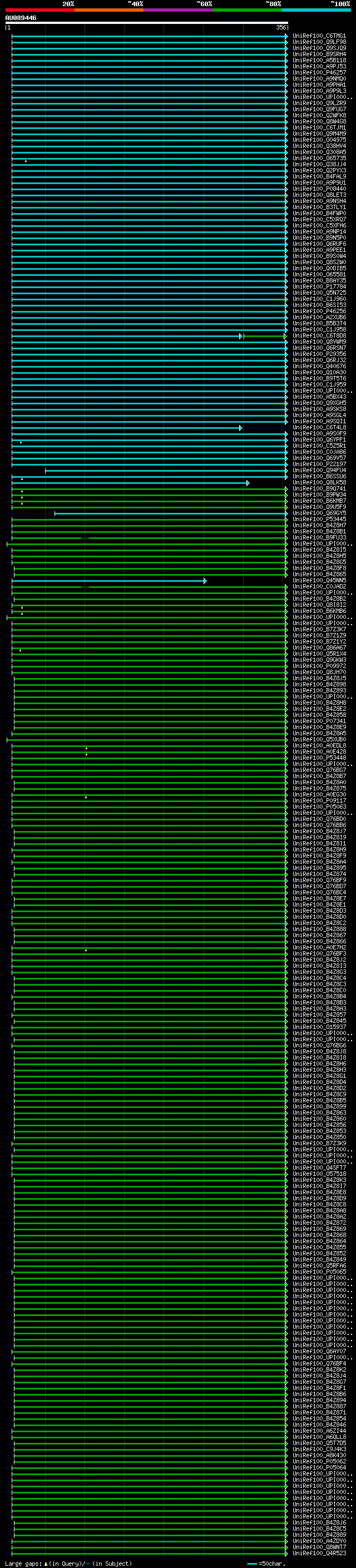This screenshot has width=356, height=1568.
Task: Select the UniRef100_Q8JH70 label
Action: pyautogui.click(x=319, y=672)
